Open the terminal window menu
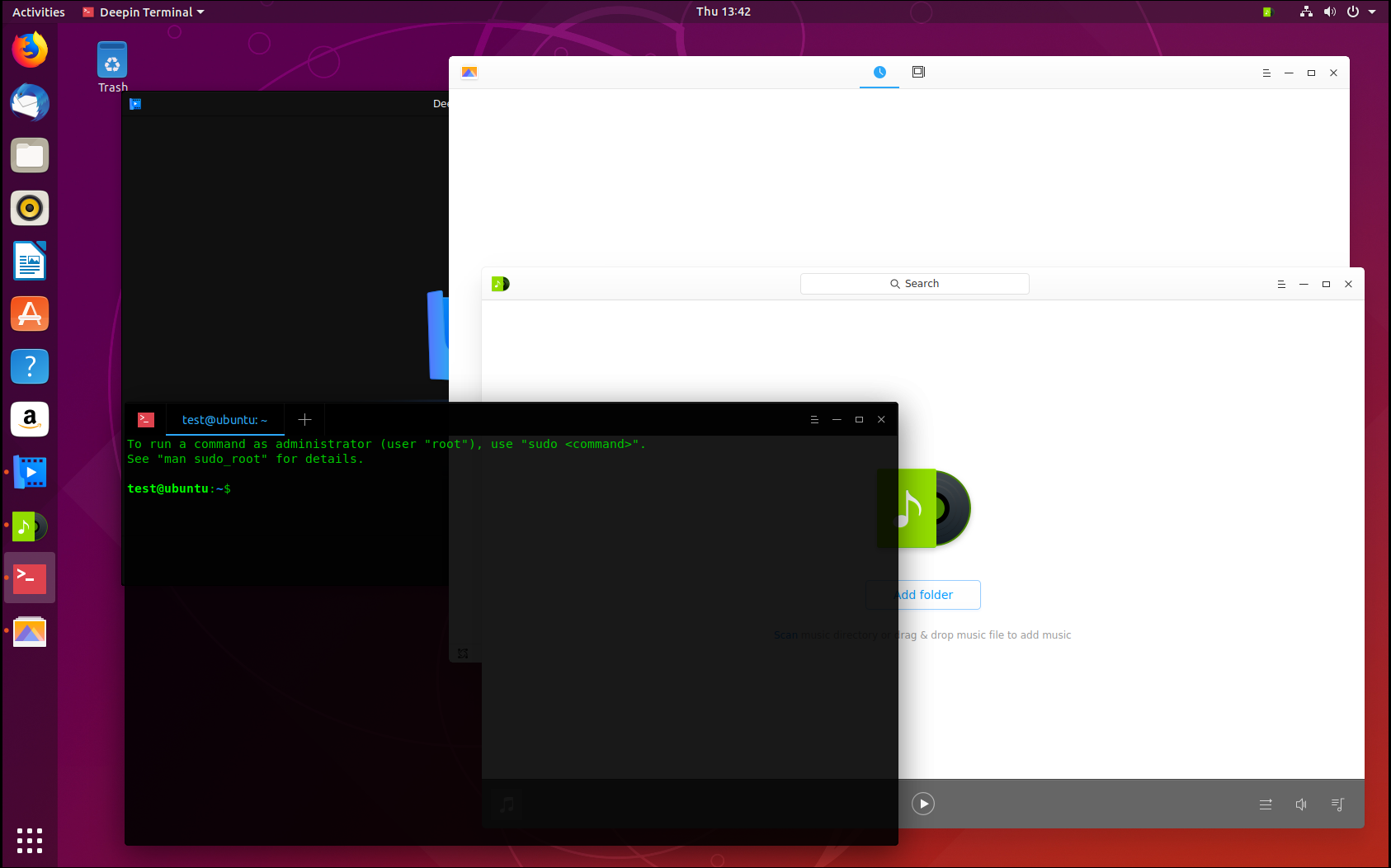The image size is (1391, 868). (814, 420)
